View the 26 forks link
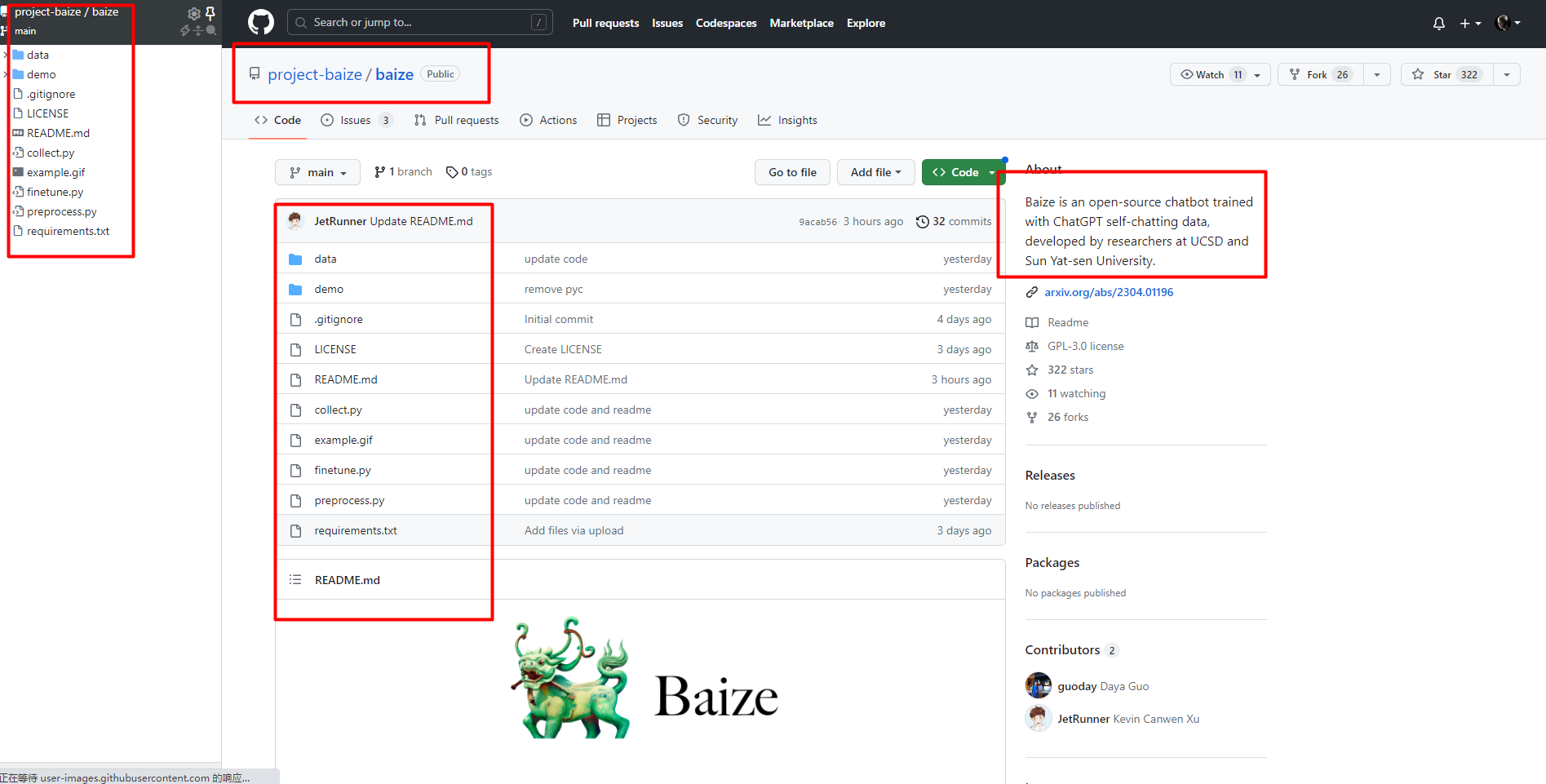 [1068, 417]
